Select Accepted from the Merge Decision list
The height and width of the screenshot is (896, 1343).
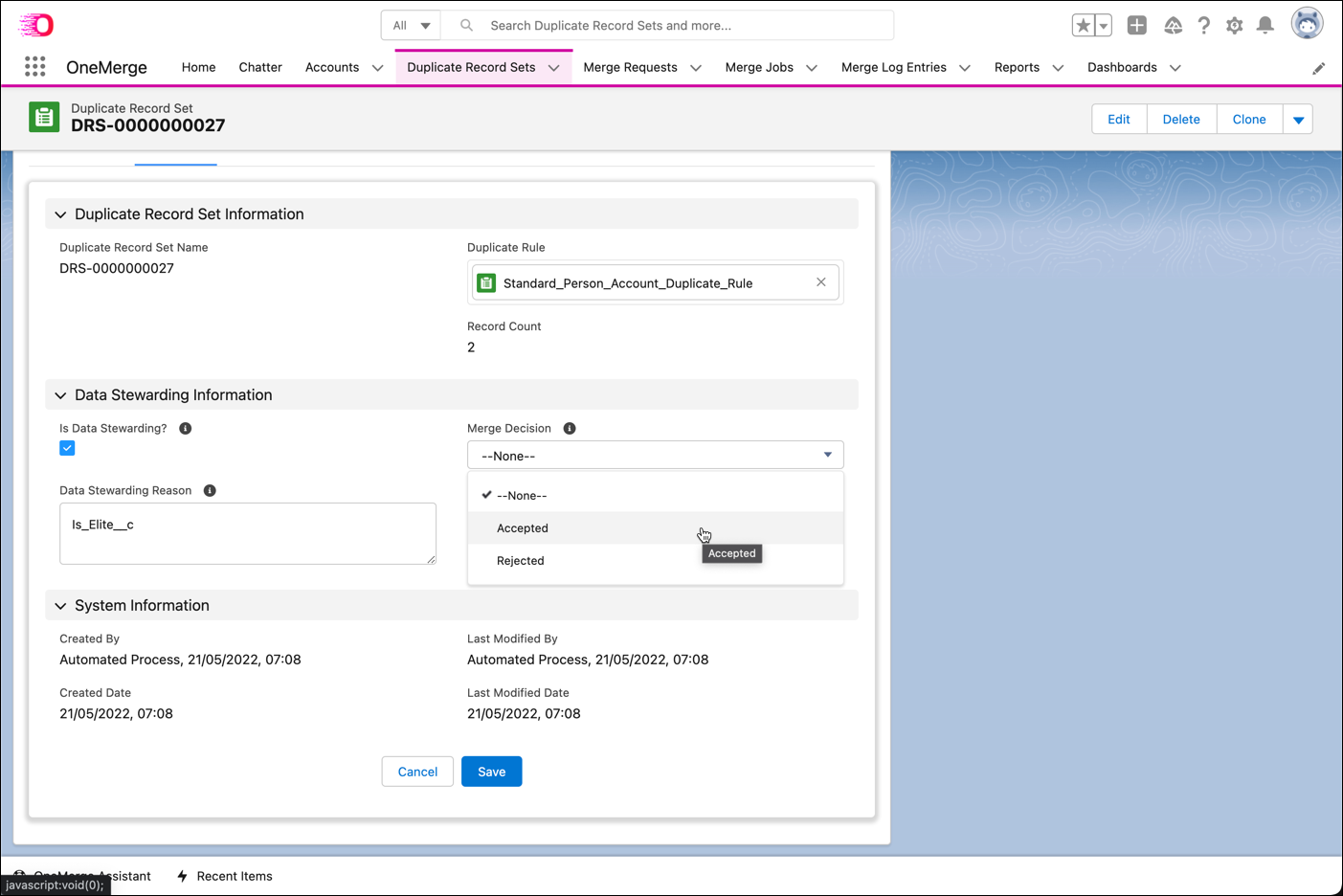point(523,527)
